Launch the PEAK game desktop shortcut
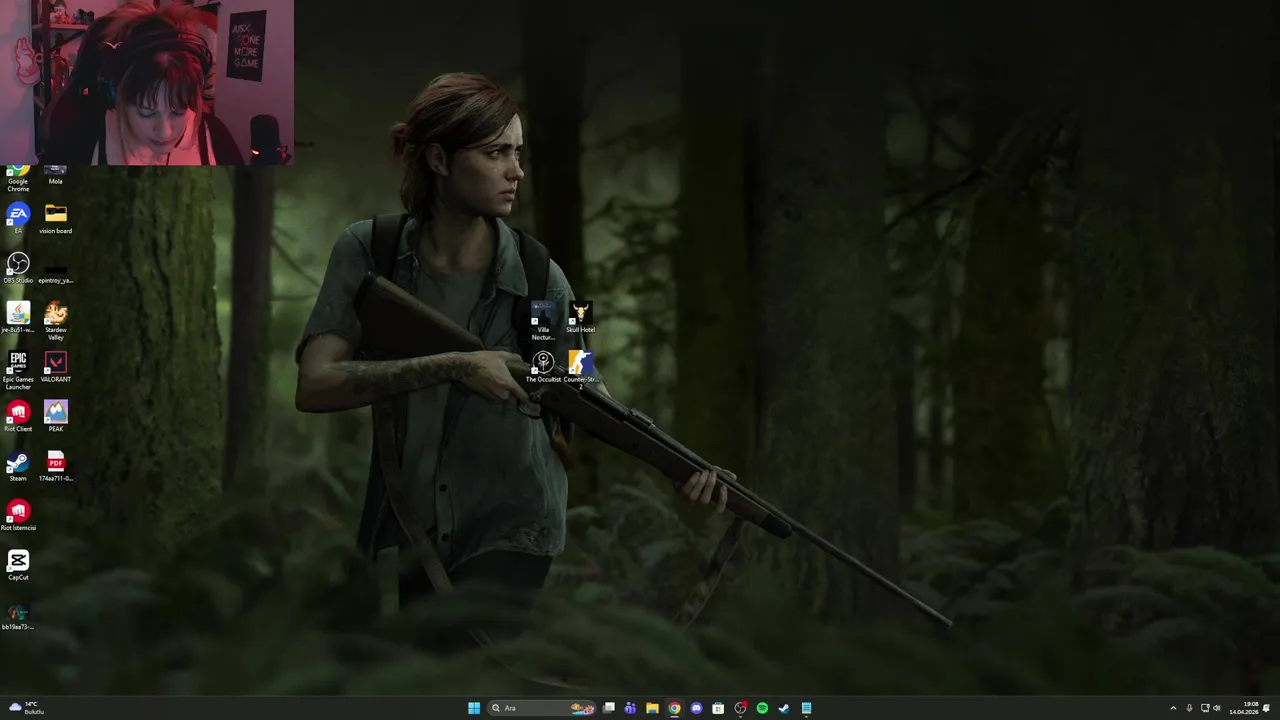Image resolution: width=1280 pixels, height=720 pixels. pyautogui.click(x=55, y=417)
